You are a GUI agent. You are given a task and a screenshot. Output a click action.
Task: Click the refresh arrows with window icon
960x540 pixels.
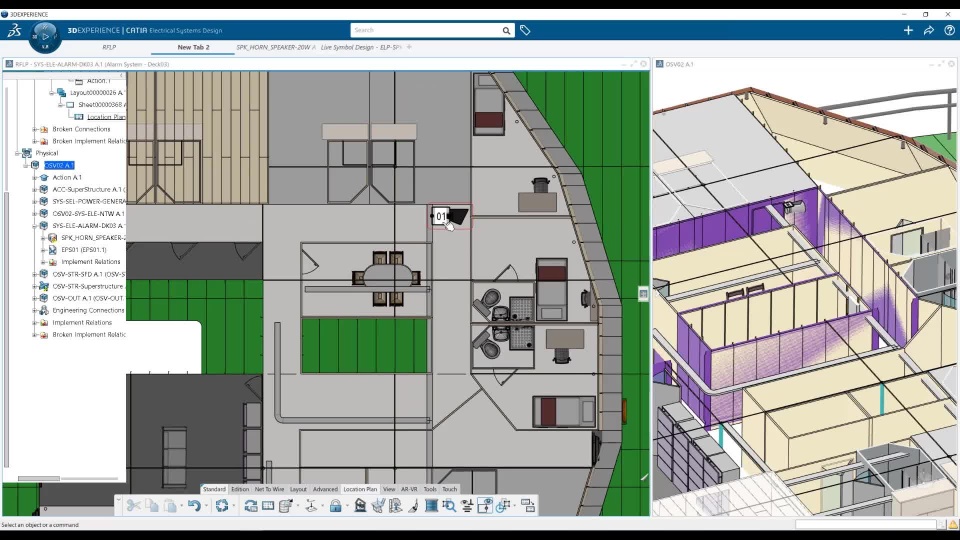click(250, 506)
